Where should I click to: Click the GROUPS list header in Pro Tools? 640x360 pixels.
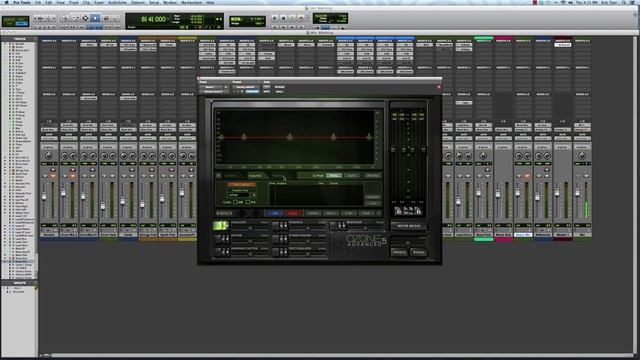[20, 283]
